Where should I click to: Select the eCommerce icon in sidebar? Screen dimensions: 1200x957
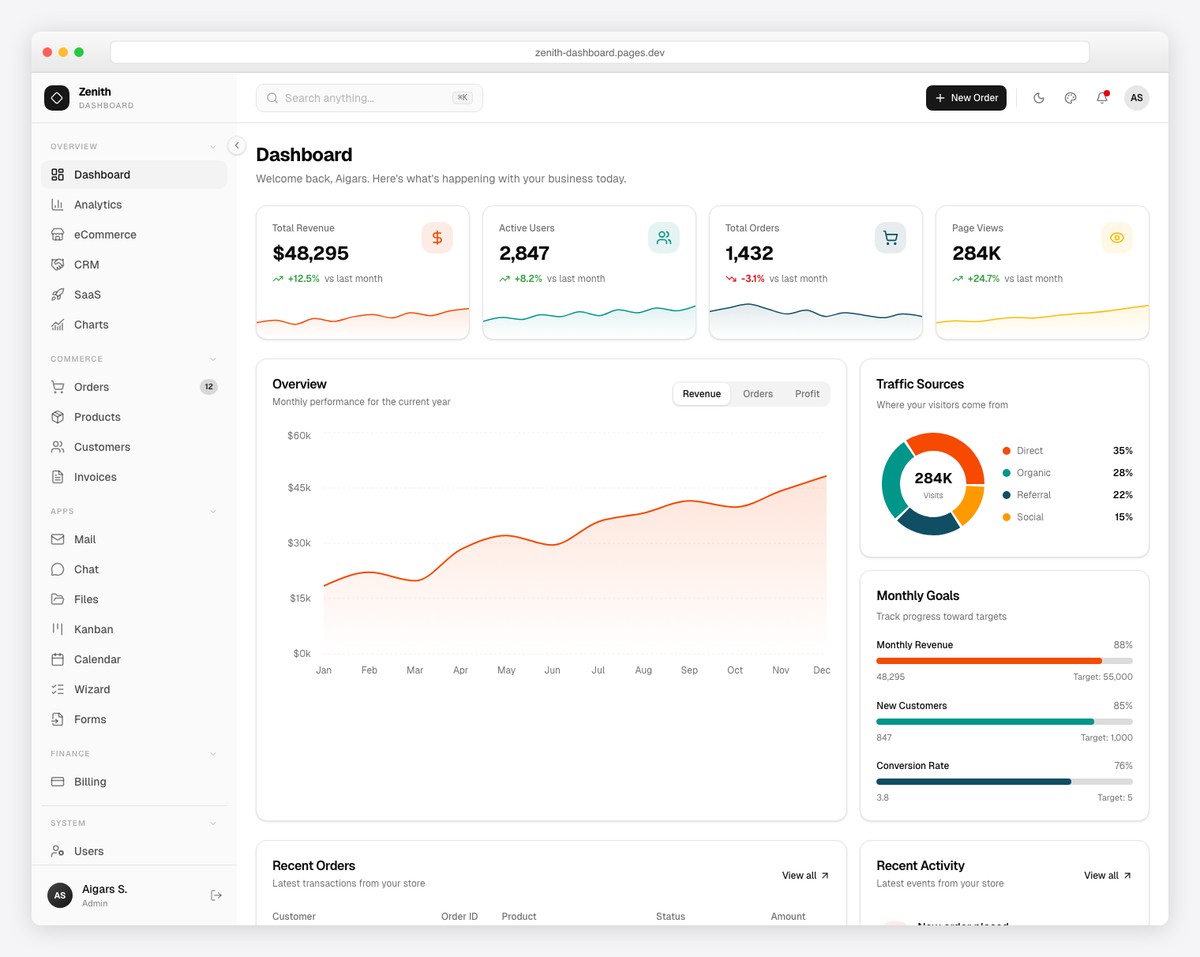point(57,234)
